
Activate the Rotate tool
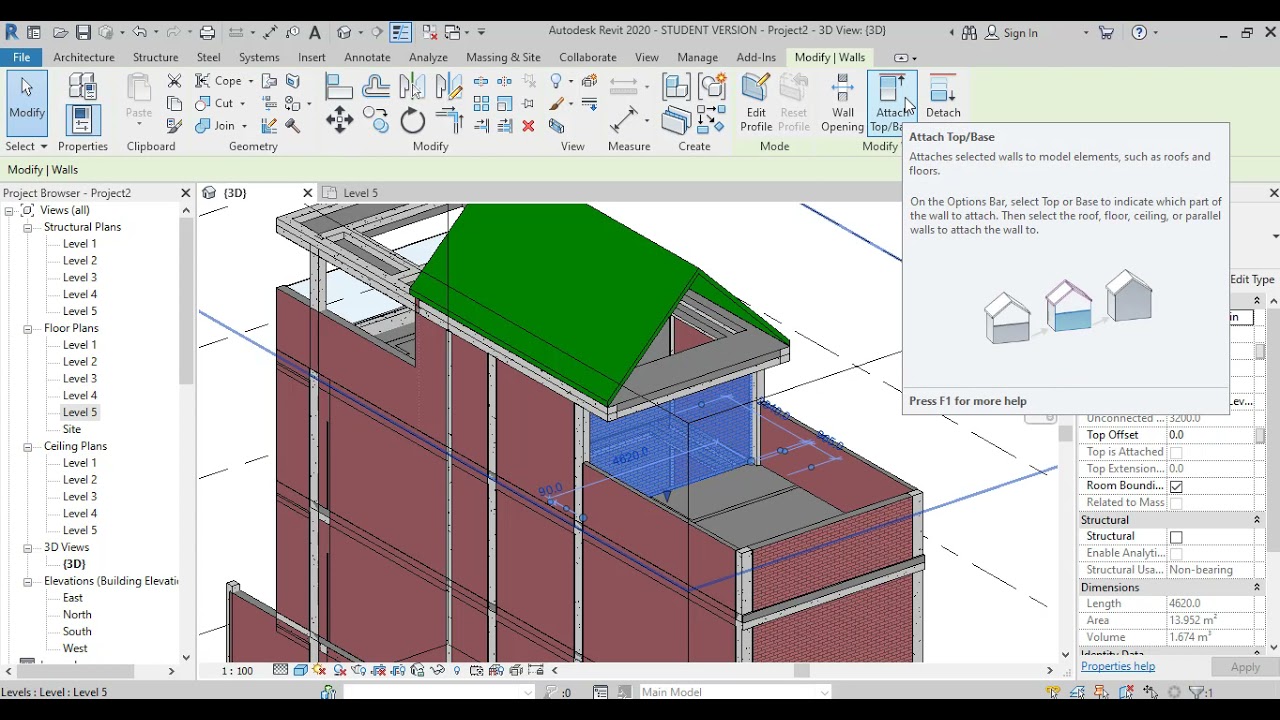coord(413,121)
